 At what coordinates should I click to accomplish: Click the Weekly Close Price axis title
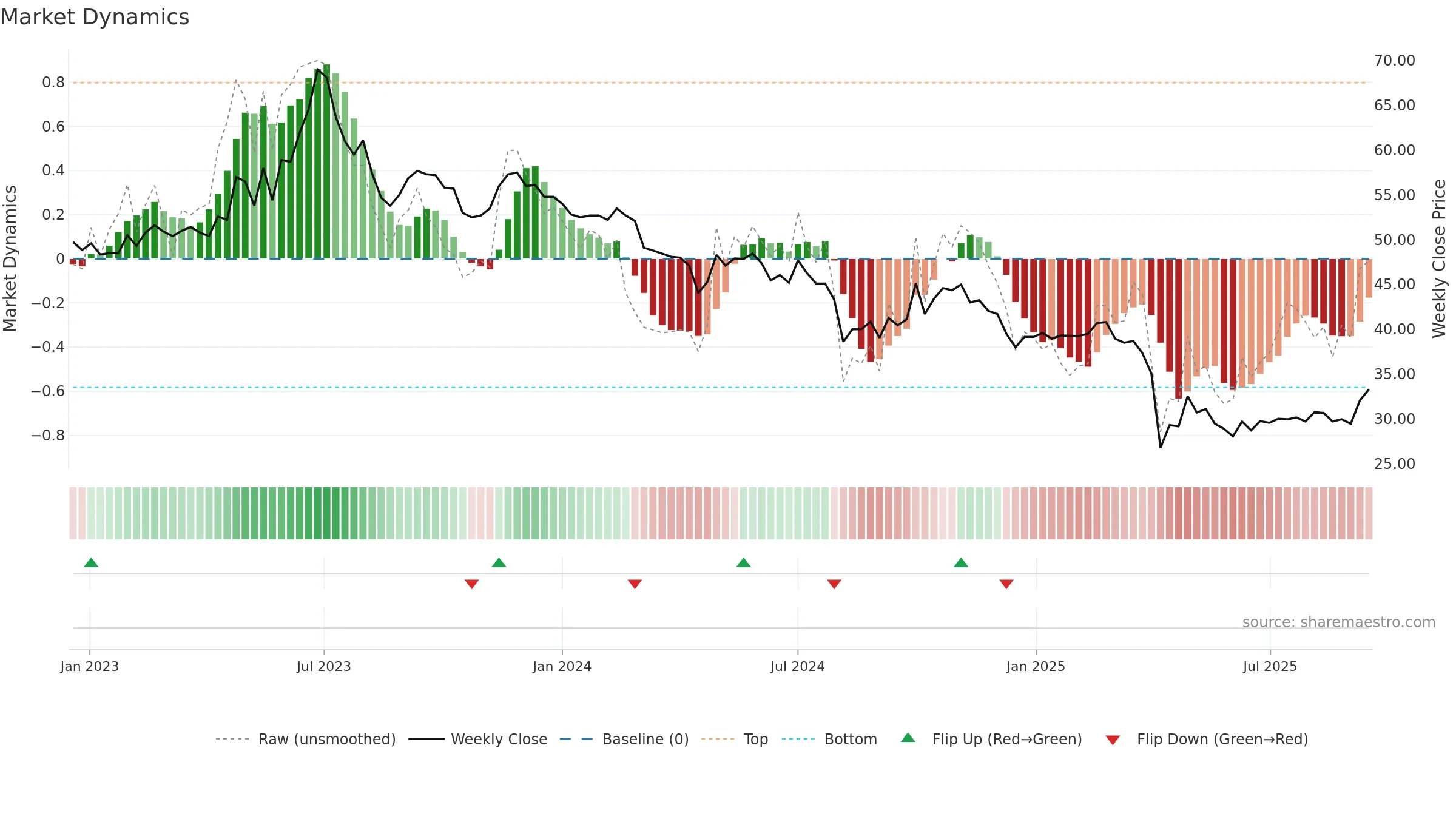1439,258
